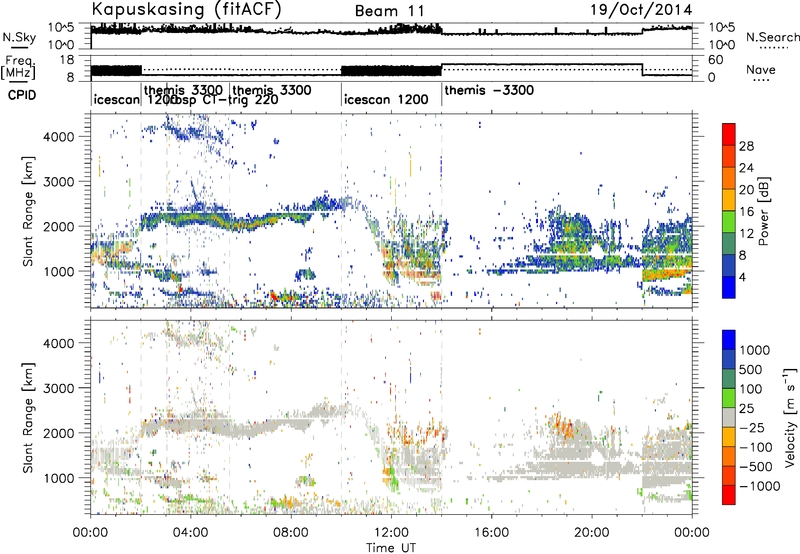Click the "Kapuskasing (fitACF)" plot title
This screenshot has width=800, height=554.
point(186,10)
